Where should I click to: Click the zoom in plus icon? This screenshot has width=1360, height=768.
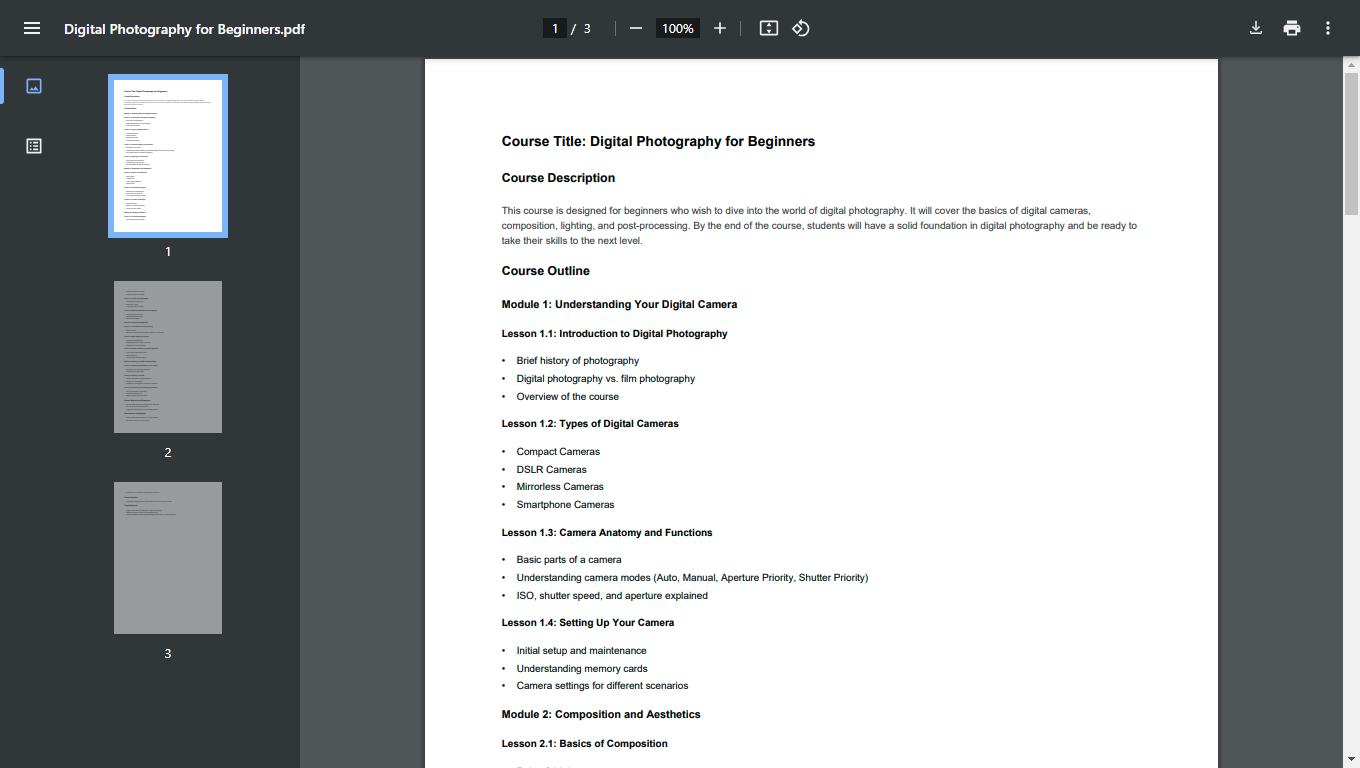(x=720, y=28)
